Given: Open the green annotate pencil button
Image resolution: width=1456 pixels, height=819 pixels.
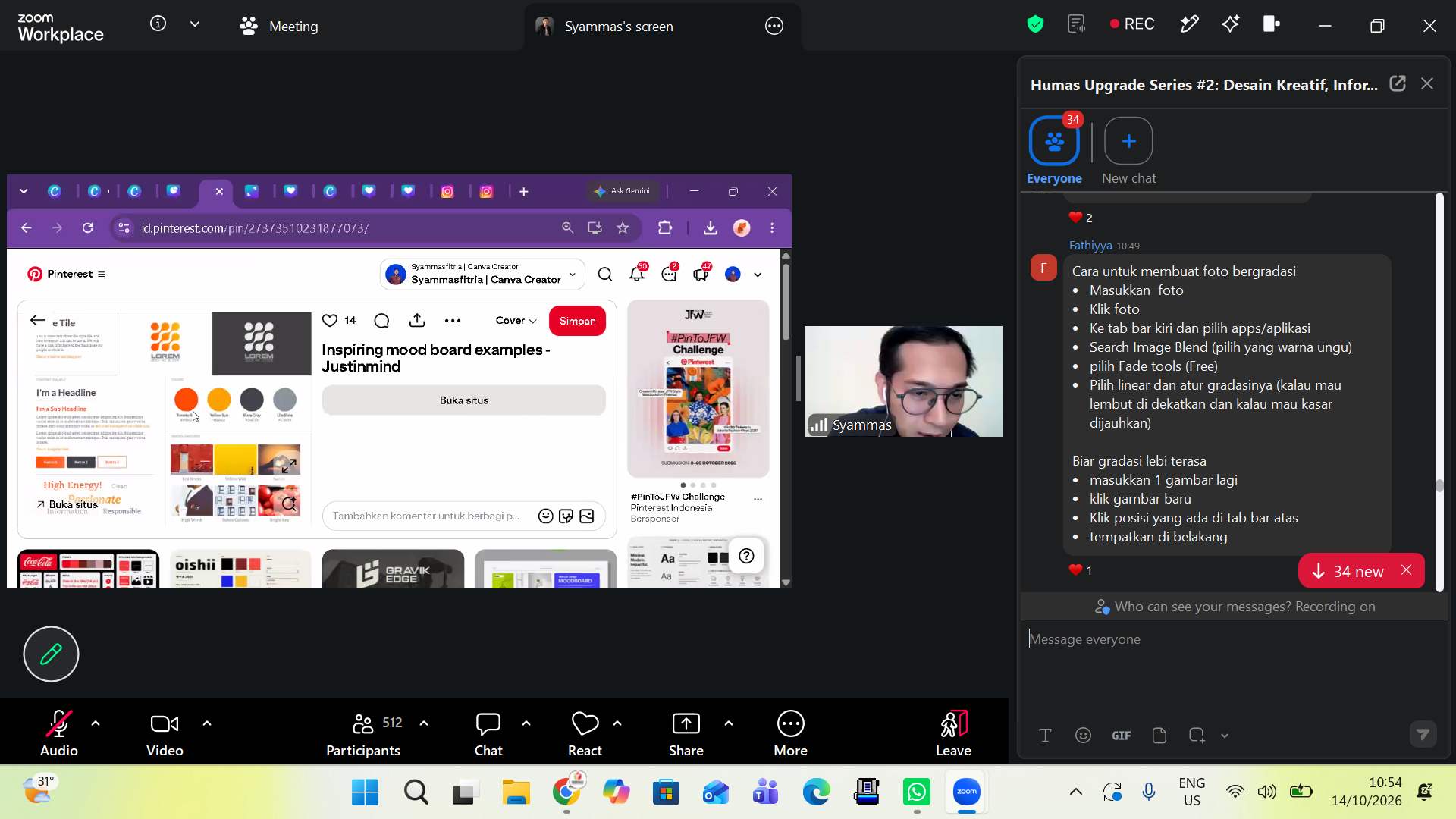Looking at the screenshot, I should click(x=51, y=654).
